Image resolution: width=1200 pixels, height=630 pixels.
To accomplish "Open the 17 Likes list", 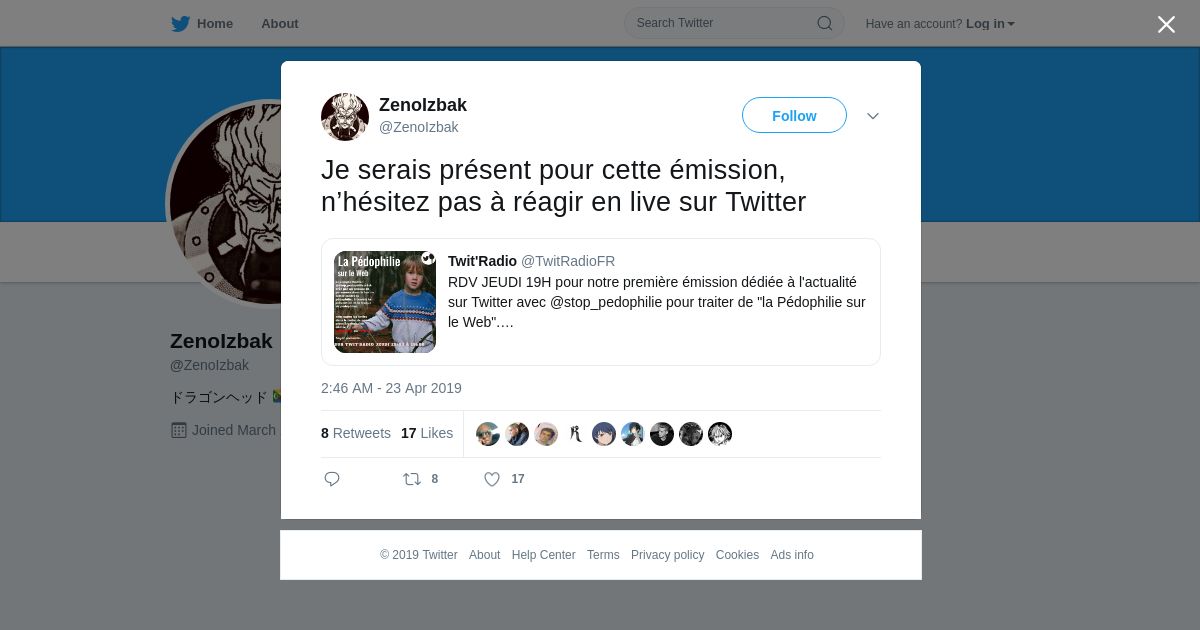I will click(427, 433).
